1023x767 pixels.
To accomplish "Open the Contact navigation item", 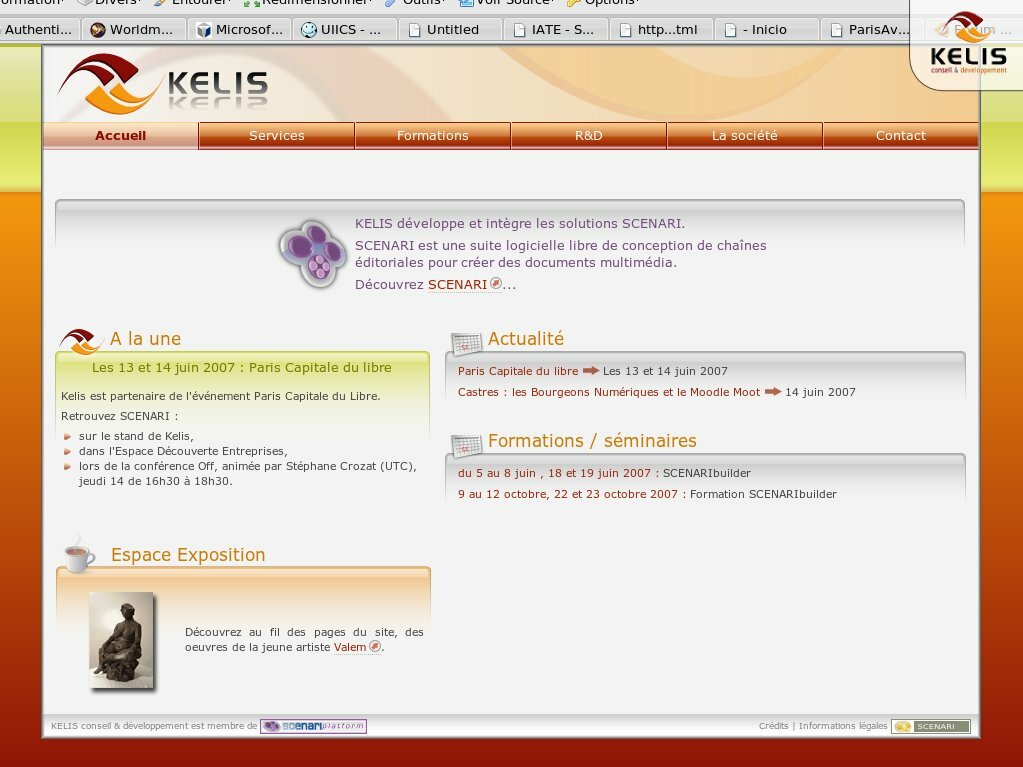I will click(900, 136).
